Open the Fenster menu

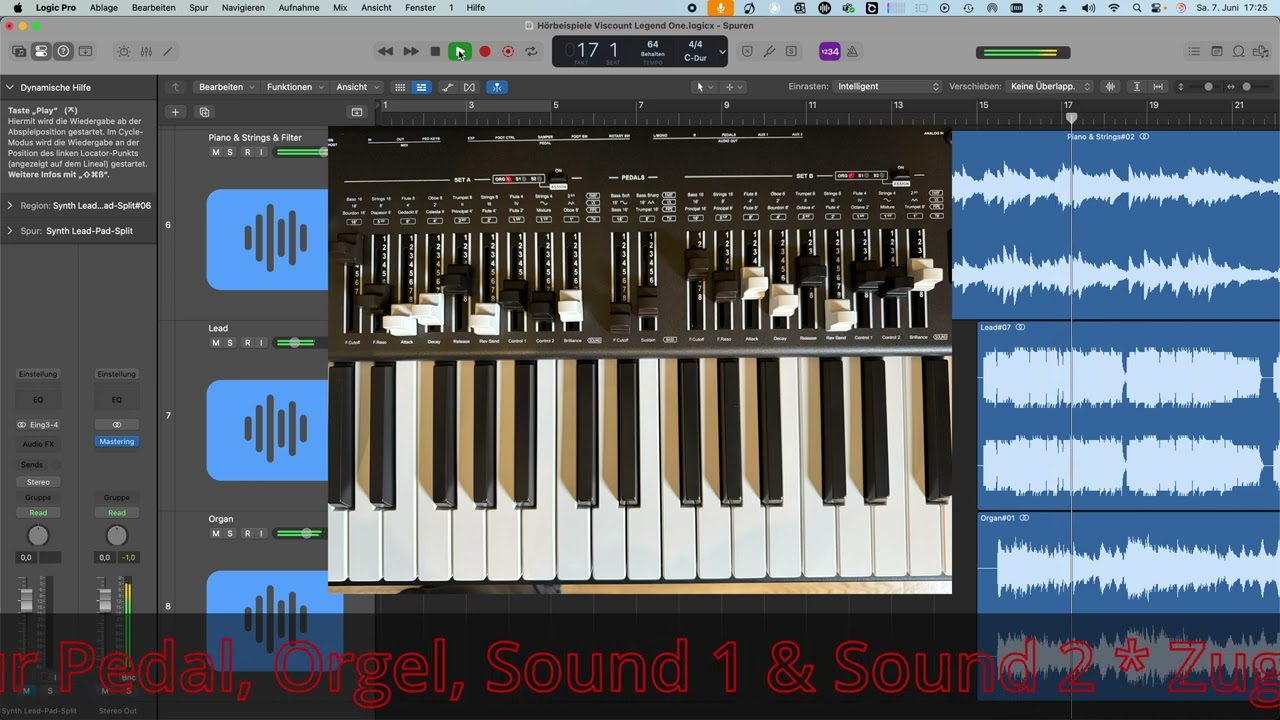tap(420, 8)
